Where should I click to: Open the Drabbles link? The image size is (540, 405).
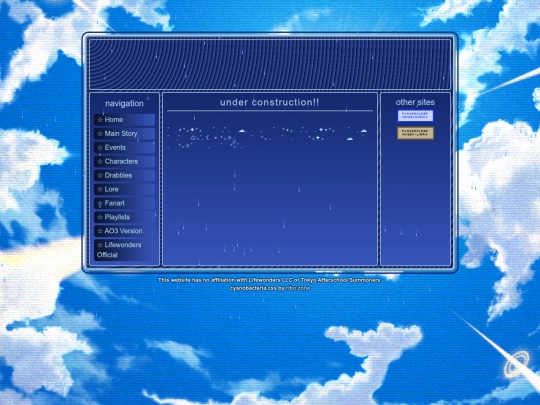124,175
